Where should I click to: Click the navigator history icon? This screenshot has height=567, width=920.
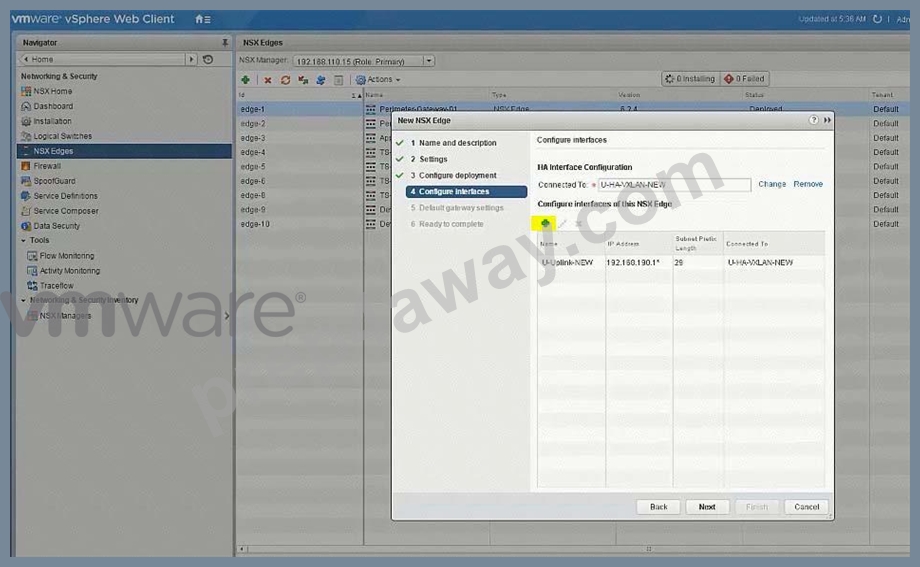point(208,59)
